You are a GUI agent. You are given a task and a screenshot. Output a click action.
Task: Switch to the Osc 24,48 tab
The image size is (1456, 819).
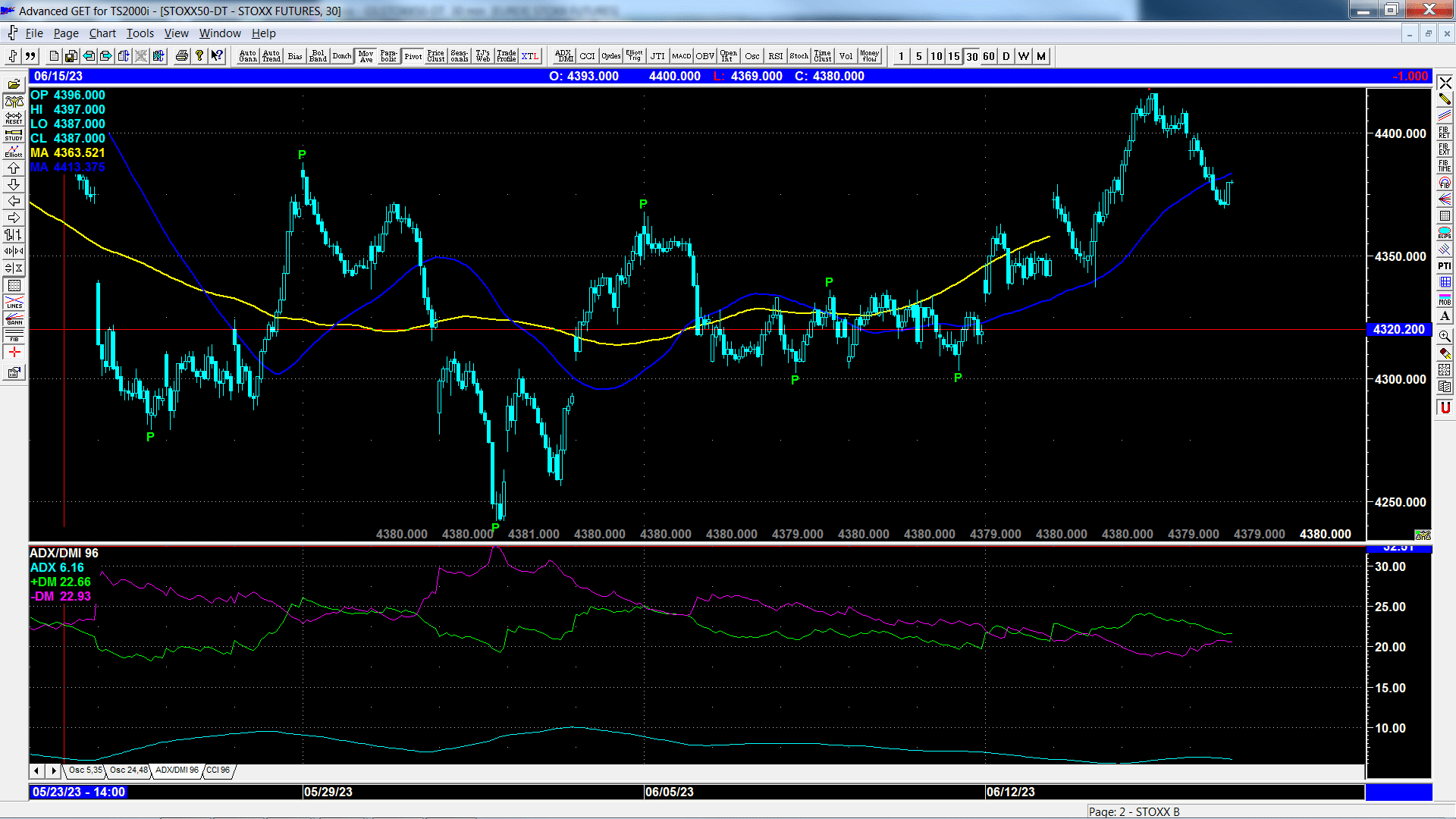pos(129,770)
